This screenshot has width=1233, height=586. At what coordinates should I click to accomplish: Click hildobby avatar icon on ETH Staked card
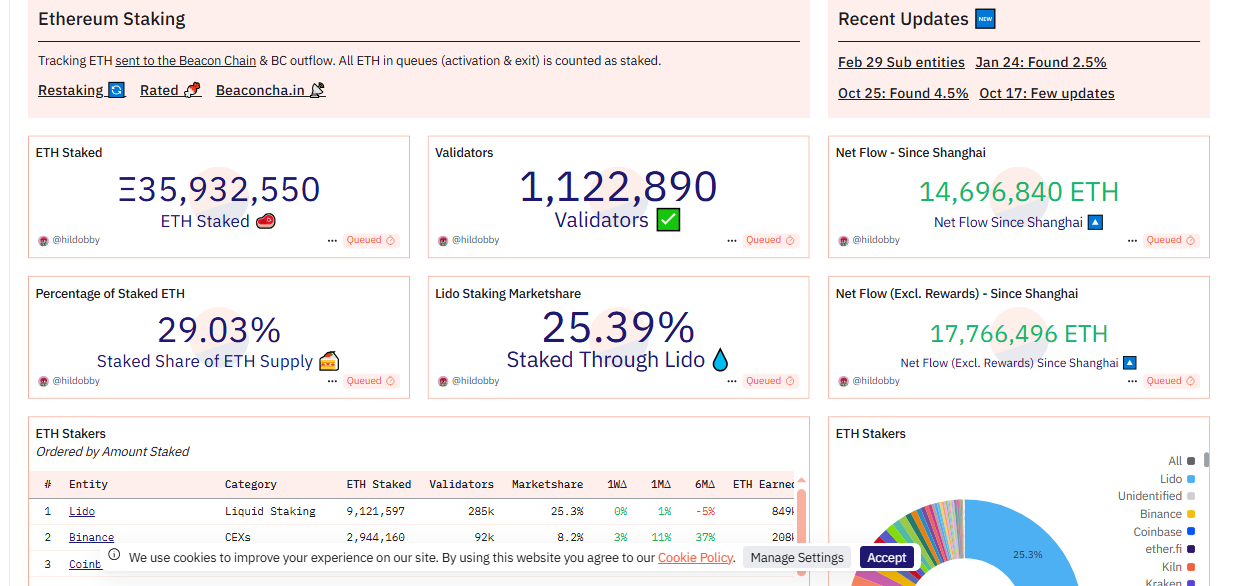[43, 240]
